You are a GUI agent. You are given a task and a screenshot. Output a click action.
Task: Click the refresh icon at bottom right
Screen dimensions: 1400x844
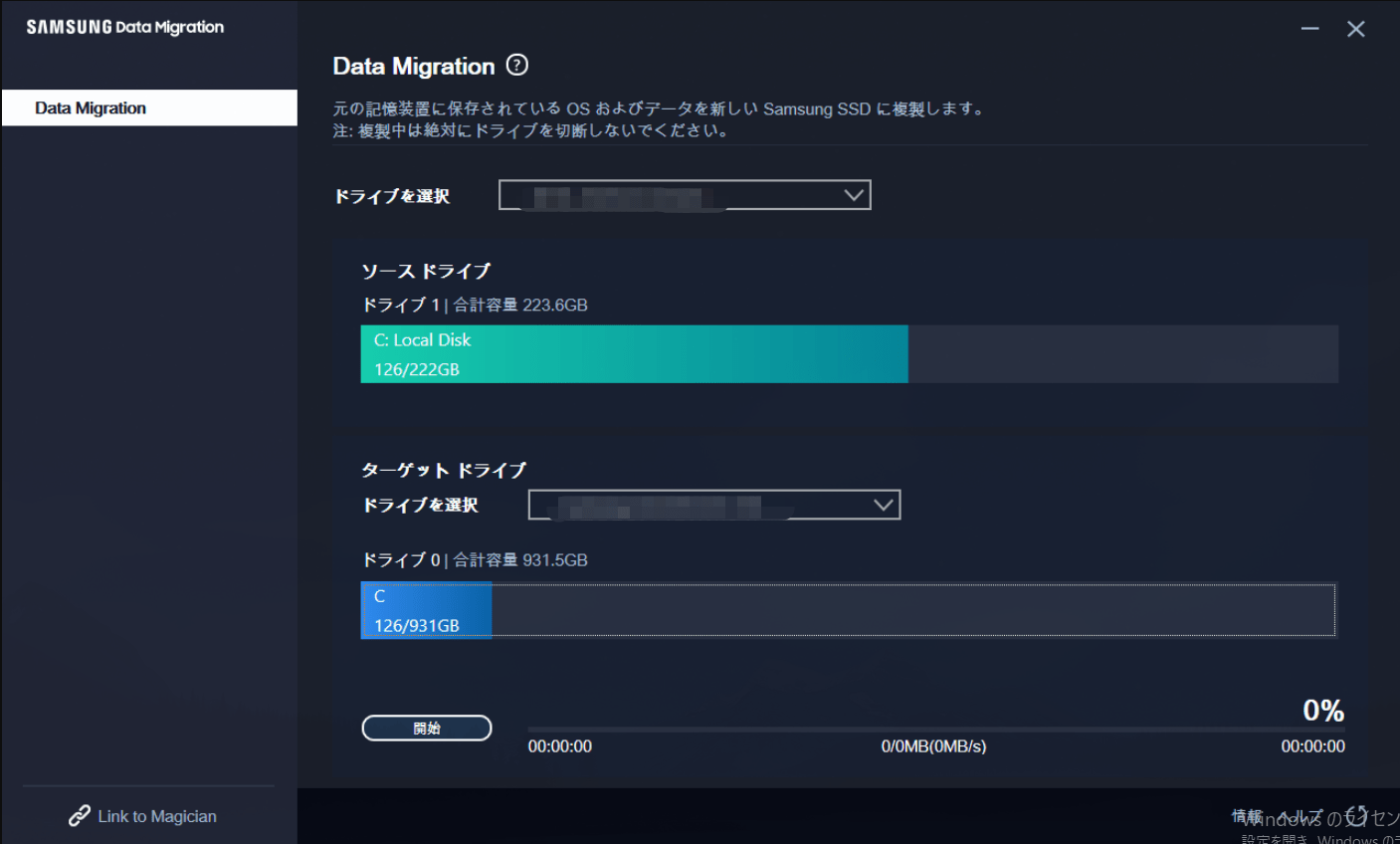[x=1356, y=816]
